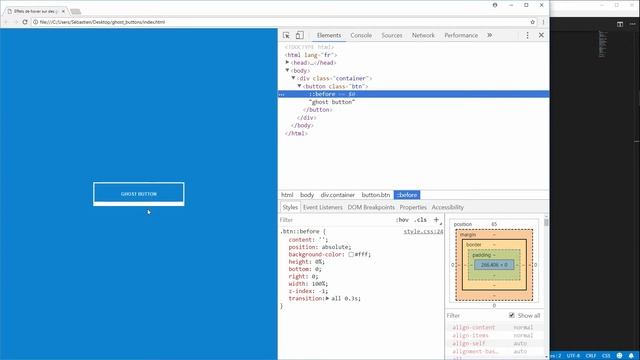Select div.container in the breadcrumb
Screen dimensions: 640x360
coord(338,195)
